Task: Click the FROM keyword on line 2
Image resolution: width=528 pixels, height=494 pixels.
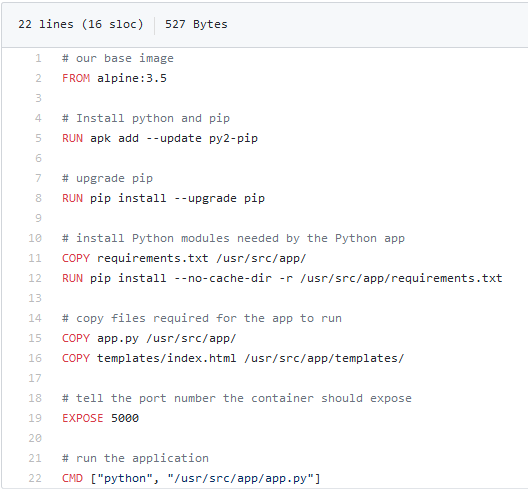Action: [x=76, y=78]
